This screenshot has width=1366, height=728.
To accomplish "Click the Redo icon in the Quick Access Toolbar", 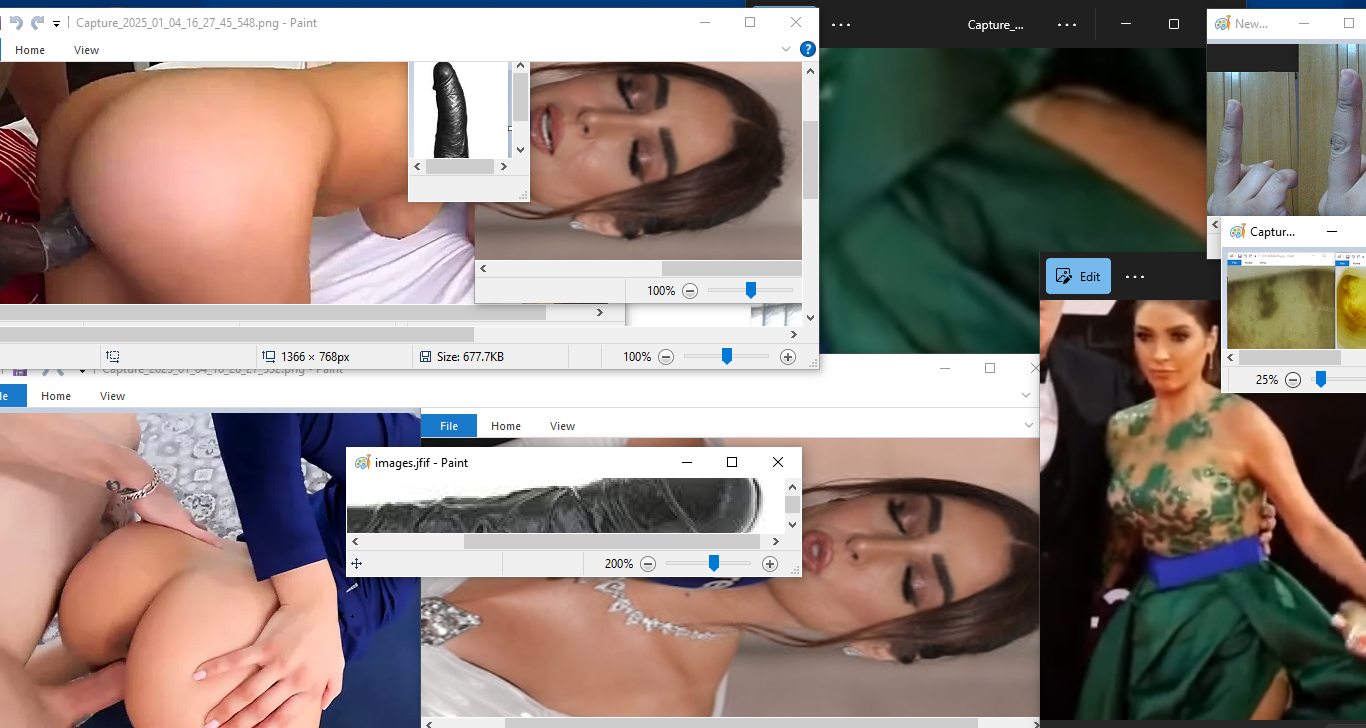I will 38,22.
